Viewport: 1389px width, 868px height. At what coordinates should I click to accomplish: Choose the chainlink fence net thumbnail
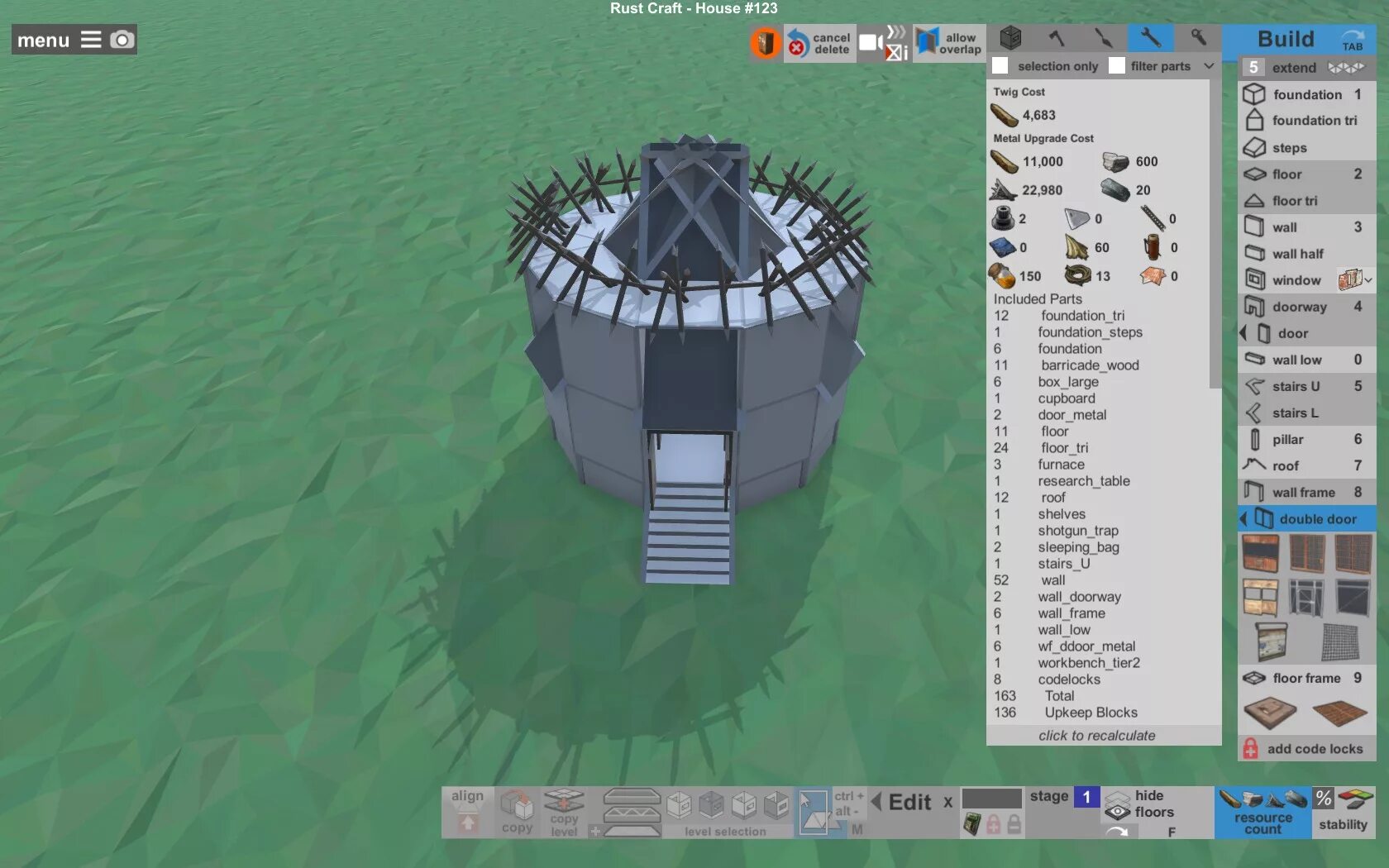pos(1339,642)
